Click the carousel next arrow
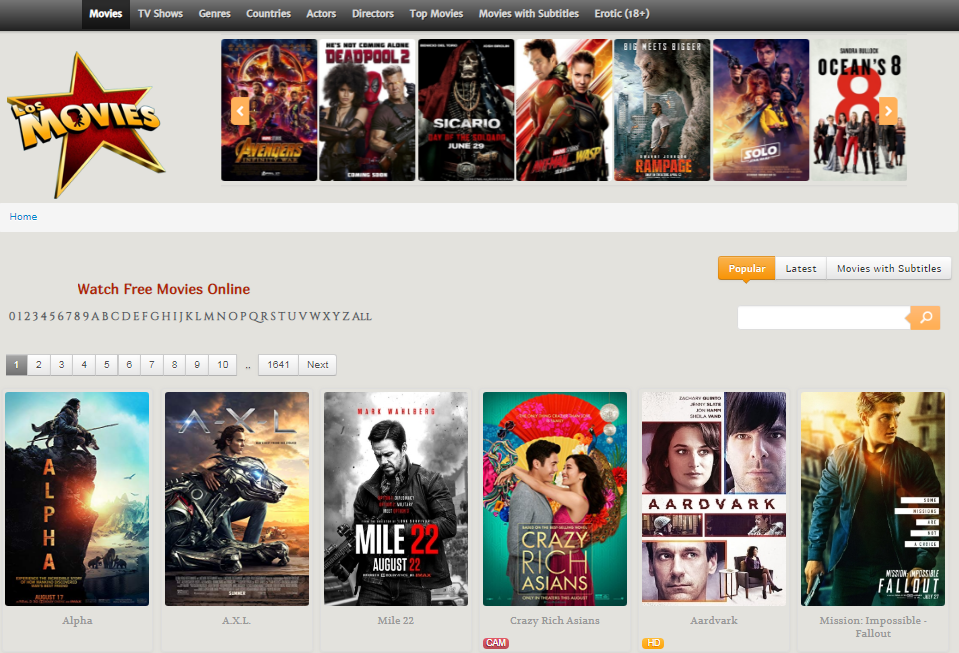The image size is (959, 653). [x=888, y=111]
